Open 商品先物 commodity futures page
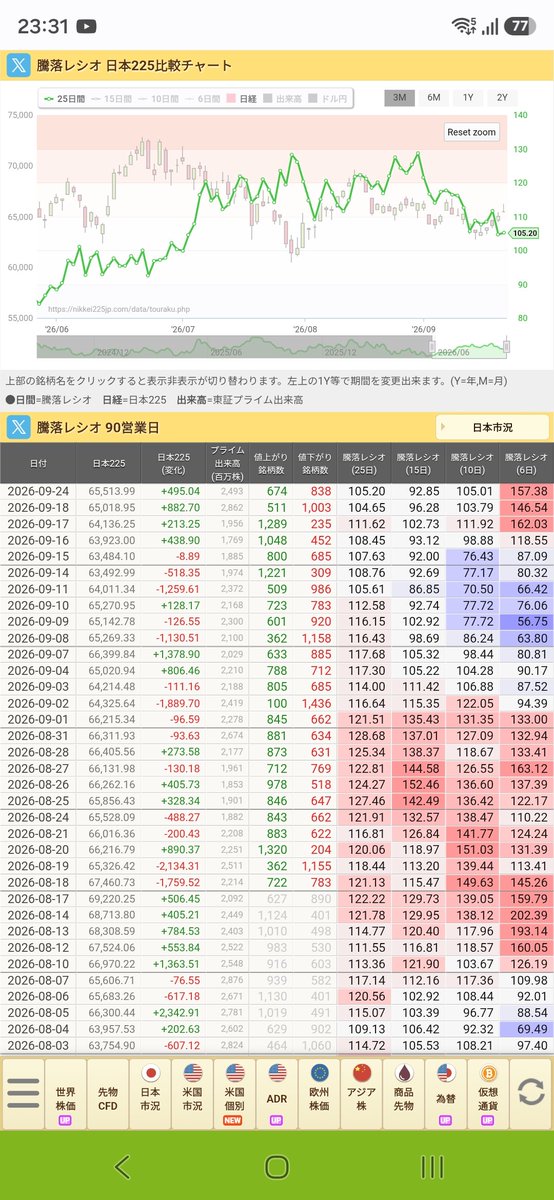The image size is (554, 1200). coord(405,1094)
